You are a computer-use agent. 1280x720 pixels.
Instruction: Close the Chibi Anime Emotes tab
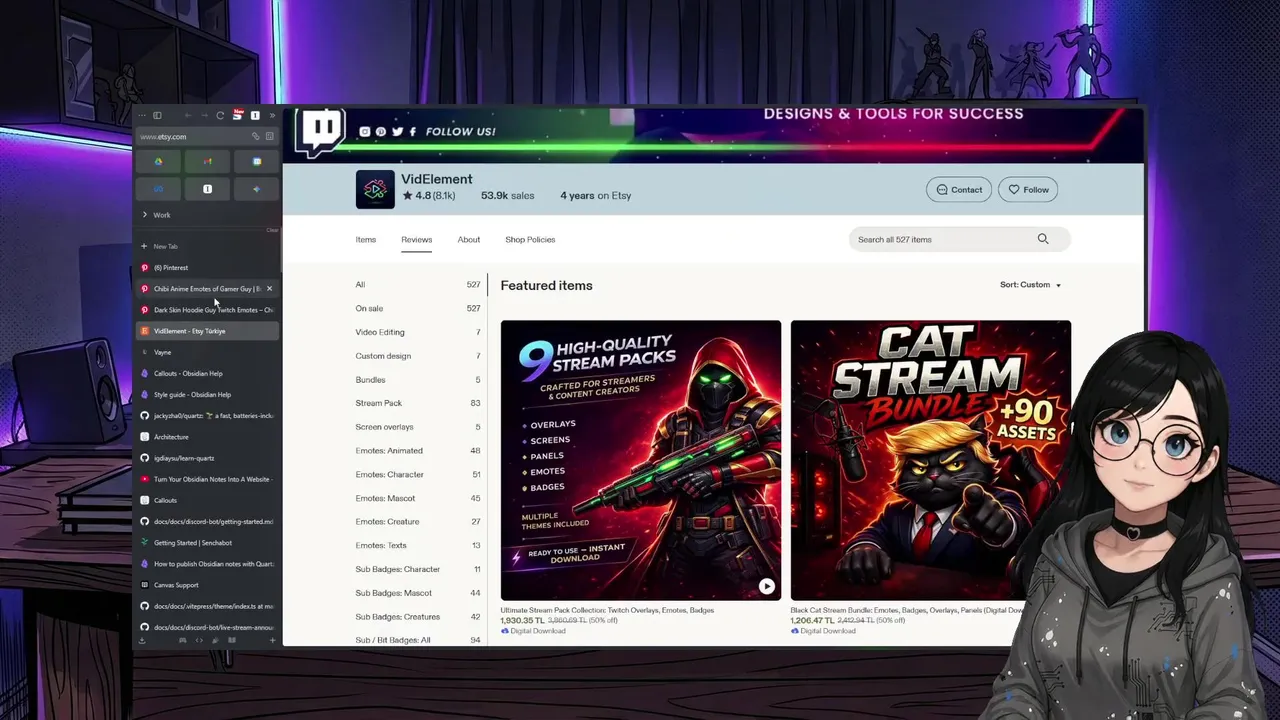pos(269,289)
